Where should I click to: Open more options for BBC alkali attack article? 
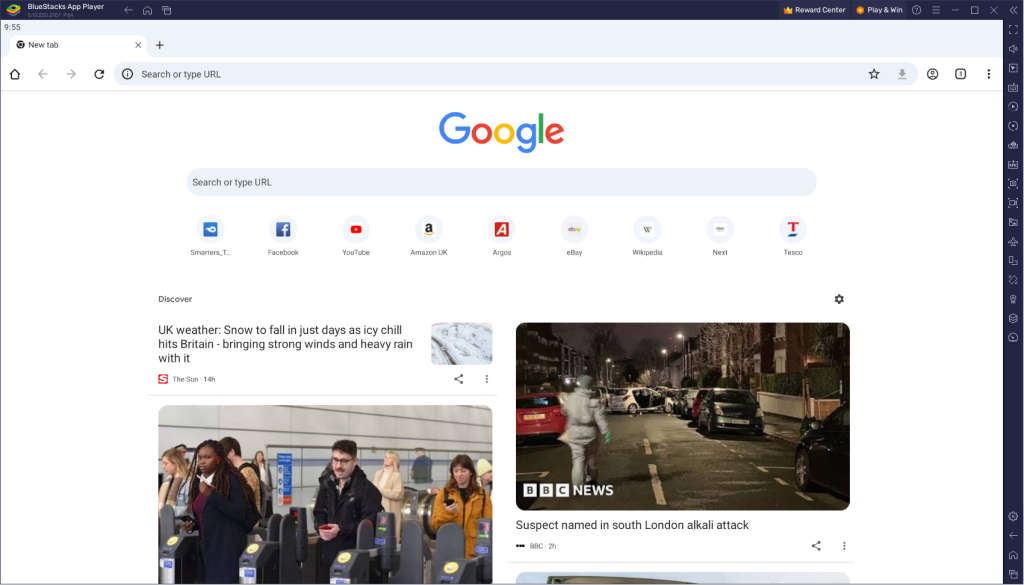point(844,546)
